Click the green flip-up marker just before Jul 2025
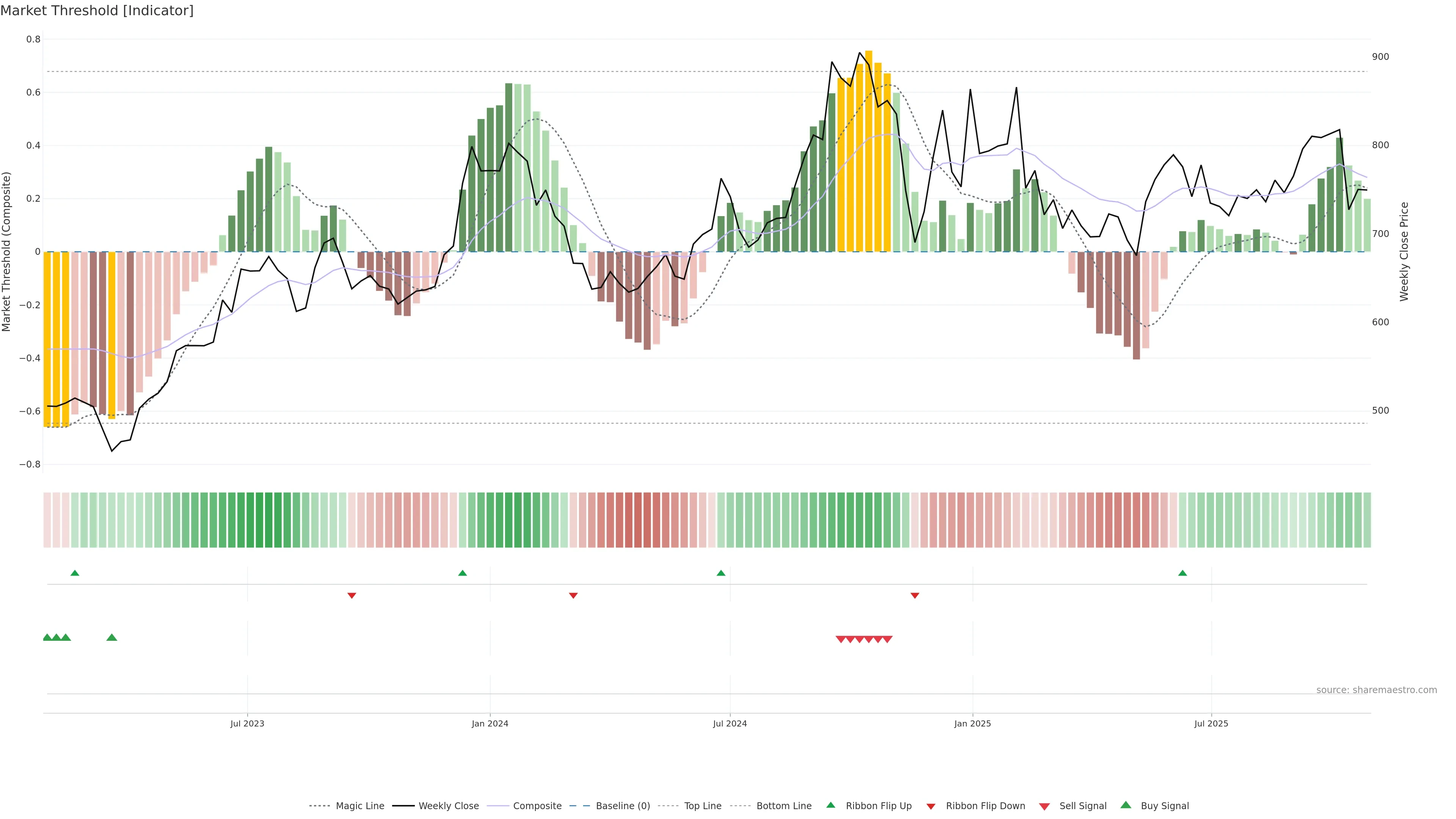 pyautogui.click(x=1183, y=573)
